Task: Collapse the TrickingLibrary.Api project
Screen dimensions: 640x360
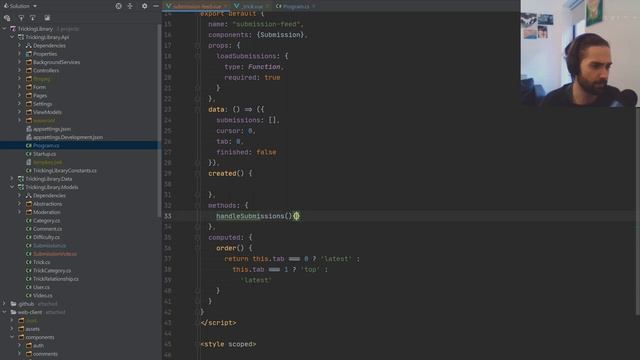Action: (12, 37)
